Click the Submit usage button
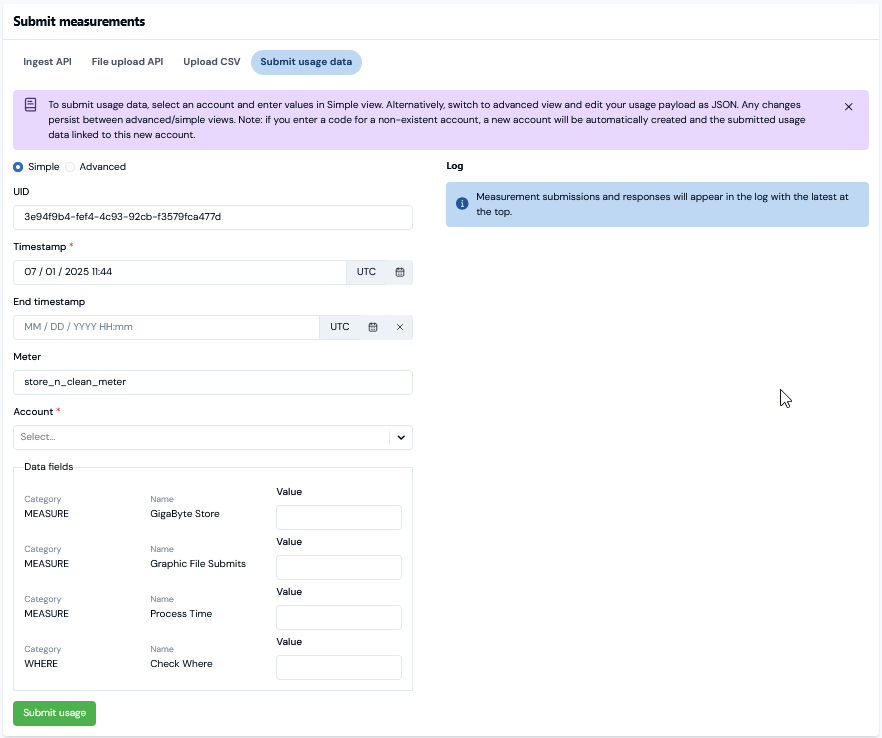This screenshot has height=738, width=882. coord(55,713)
